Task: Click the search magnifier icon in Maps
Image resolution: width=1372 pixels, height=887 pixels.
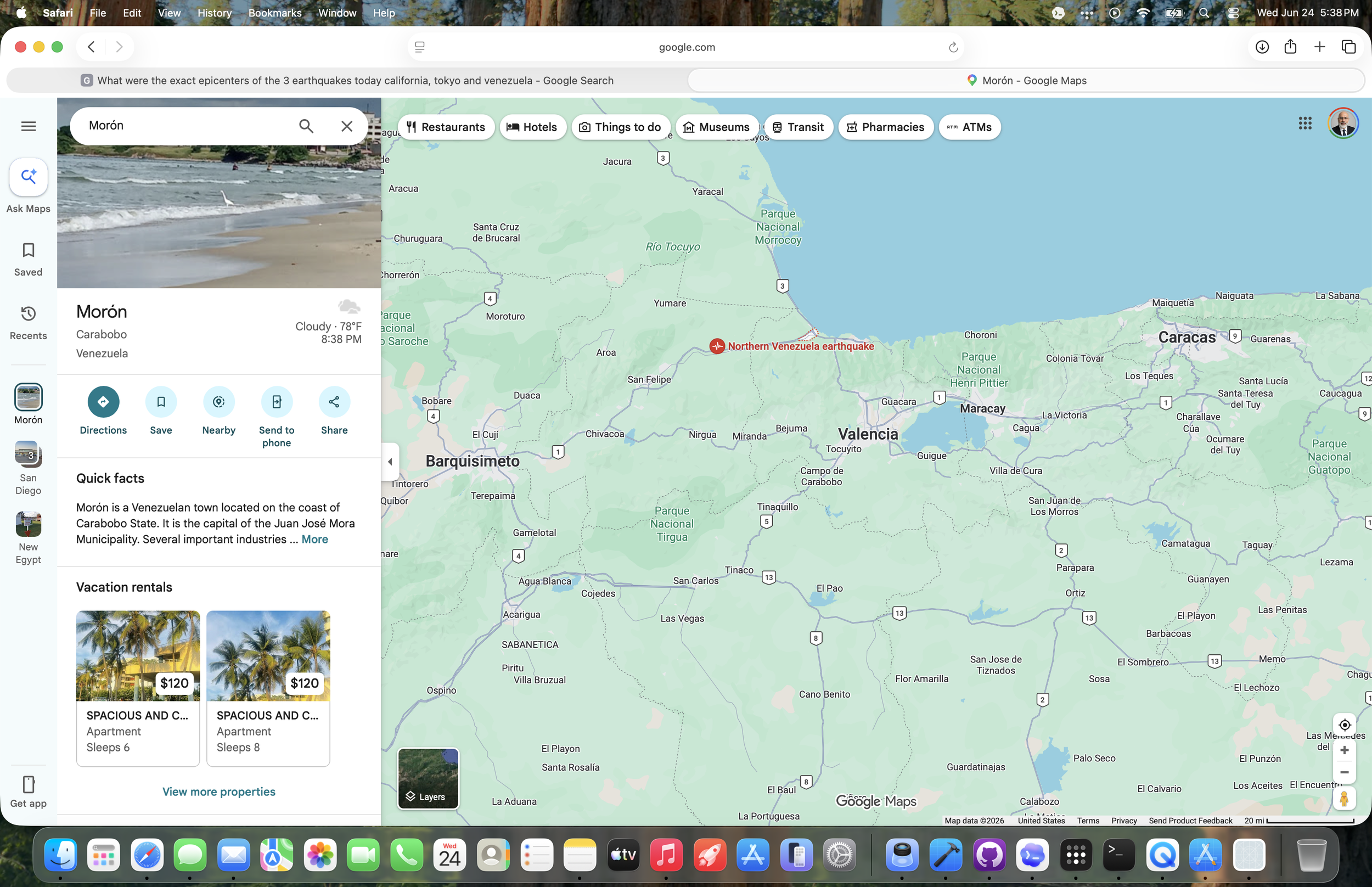Action: 306,126
